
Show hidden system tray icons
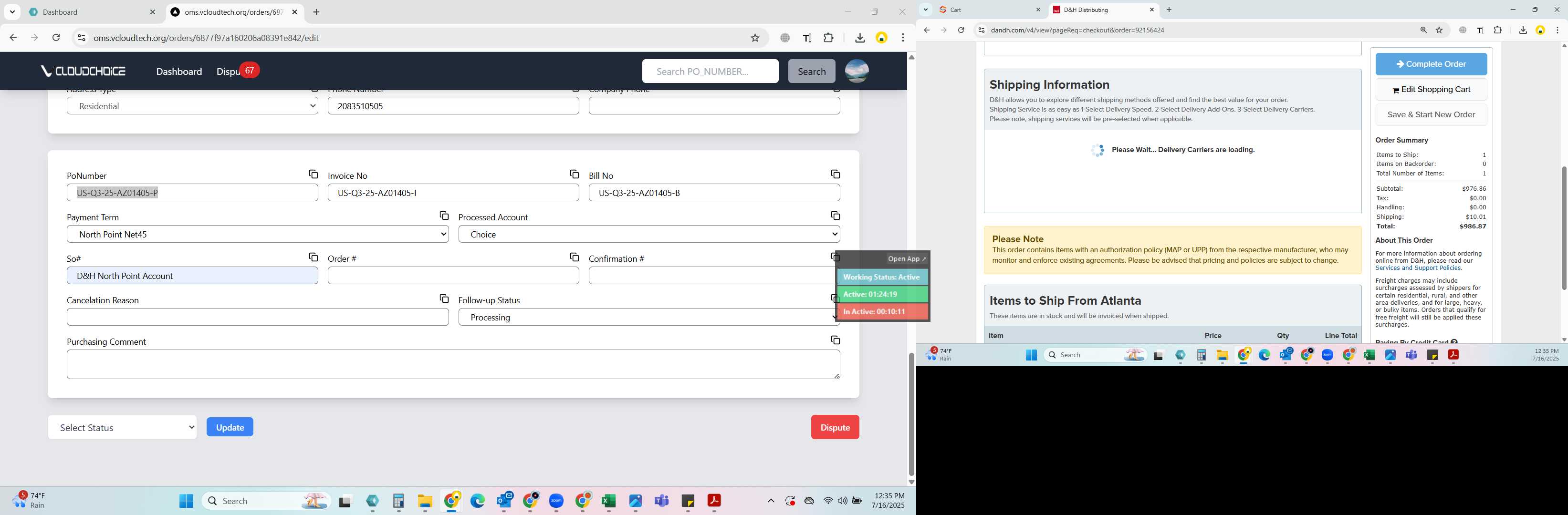771,501
